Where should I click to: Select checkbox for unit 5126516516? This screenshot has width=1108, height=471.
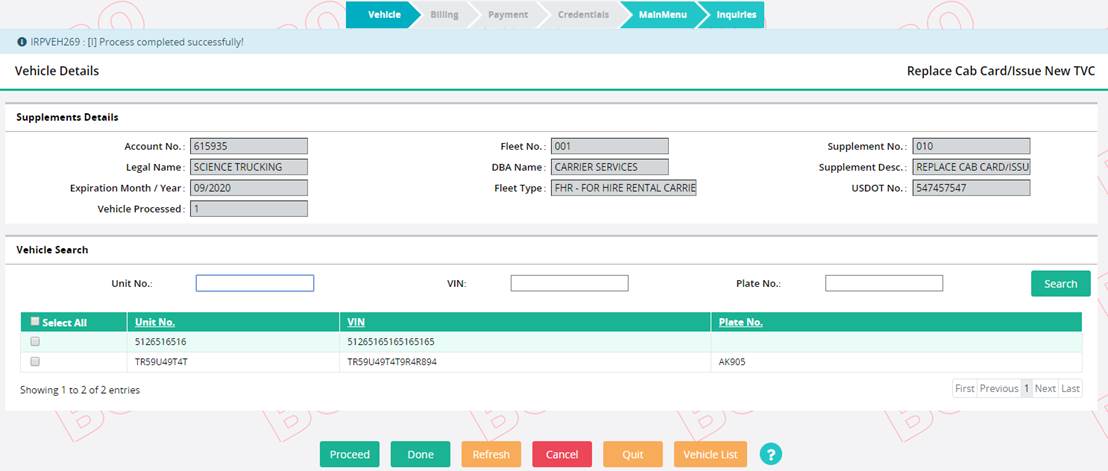35,342
